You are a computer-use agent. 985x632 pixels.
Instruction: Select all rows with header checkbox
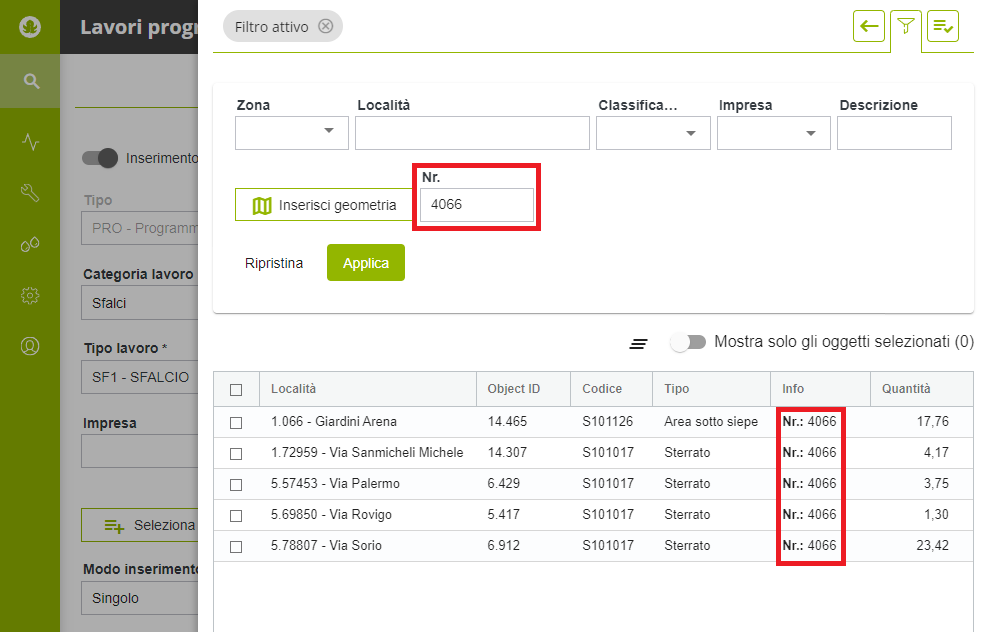[x=236, y=390]
